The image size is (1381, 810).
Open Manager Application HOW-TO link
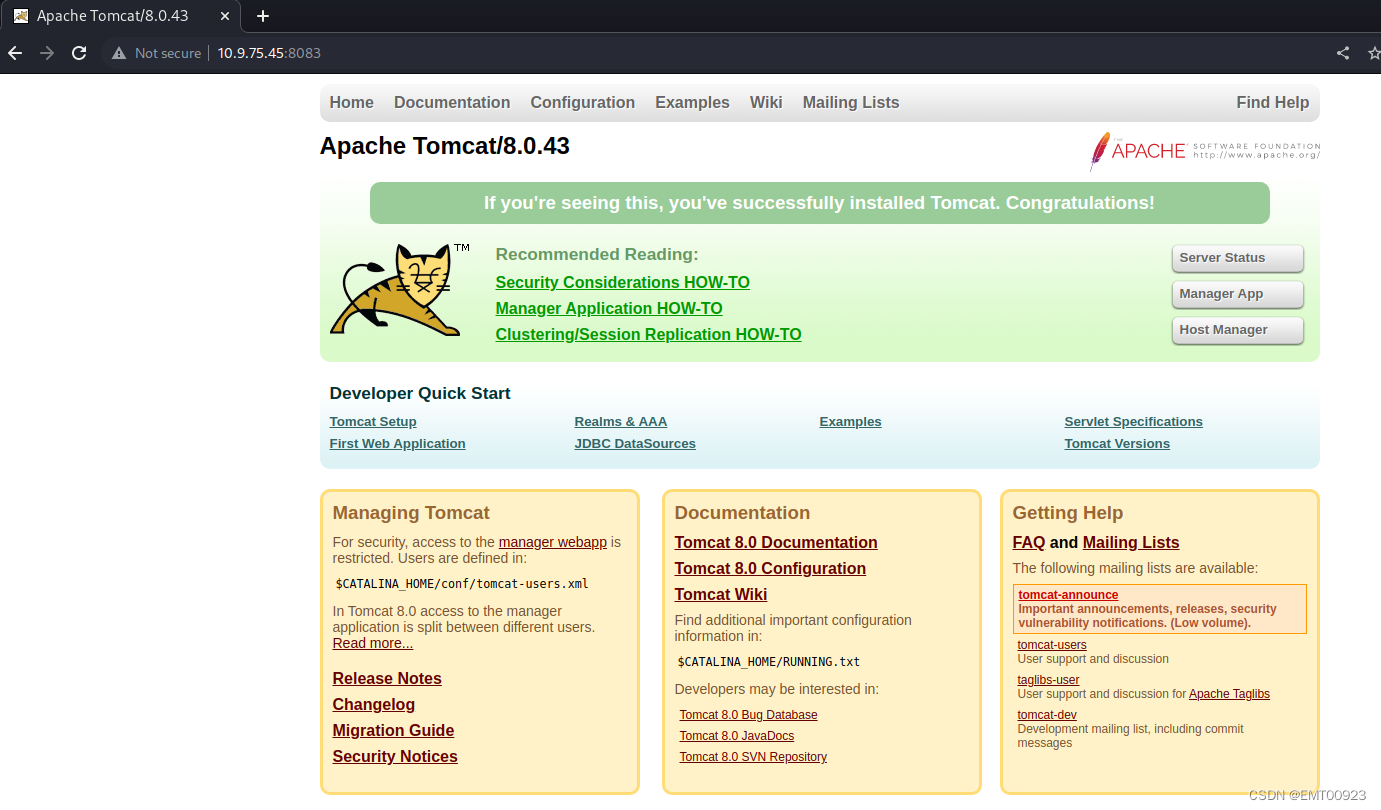[x=609, y=308]
